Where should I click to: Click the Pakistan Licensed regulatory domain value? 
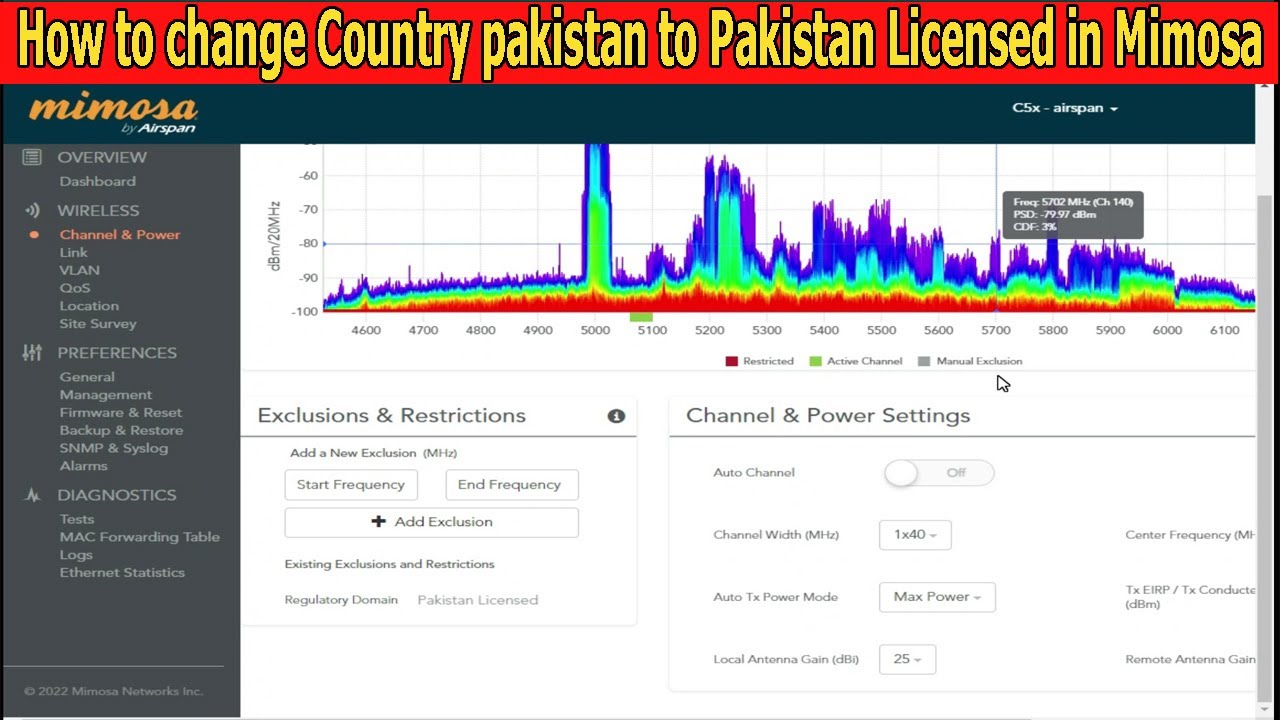point(478,600)
